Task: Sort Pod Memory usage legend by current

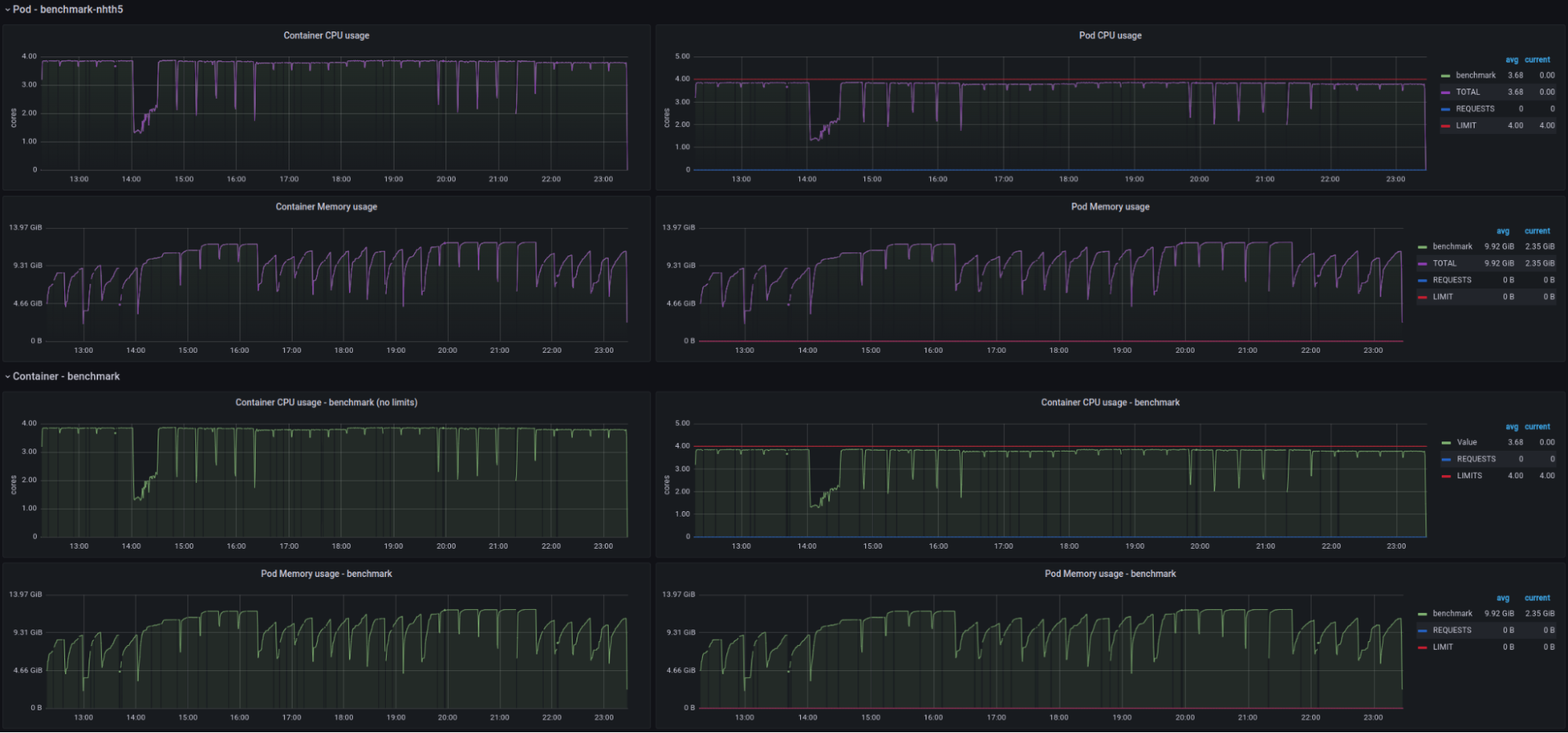Action: (1537, 231)
